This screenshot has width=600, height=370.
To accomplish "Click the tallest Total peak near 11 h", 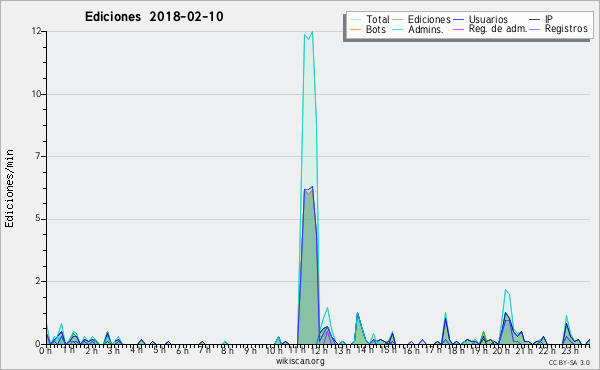I will [313, 32].
